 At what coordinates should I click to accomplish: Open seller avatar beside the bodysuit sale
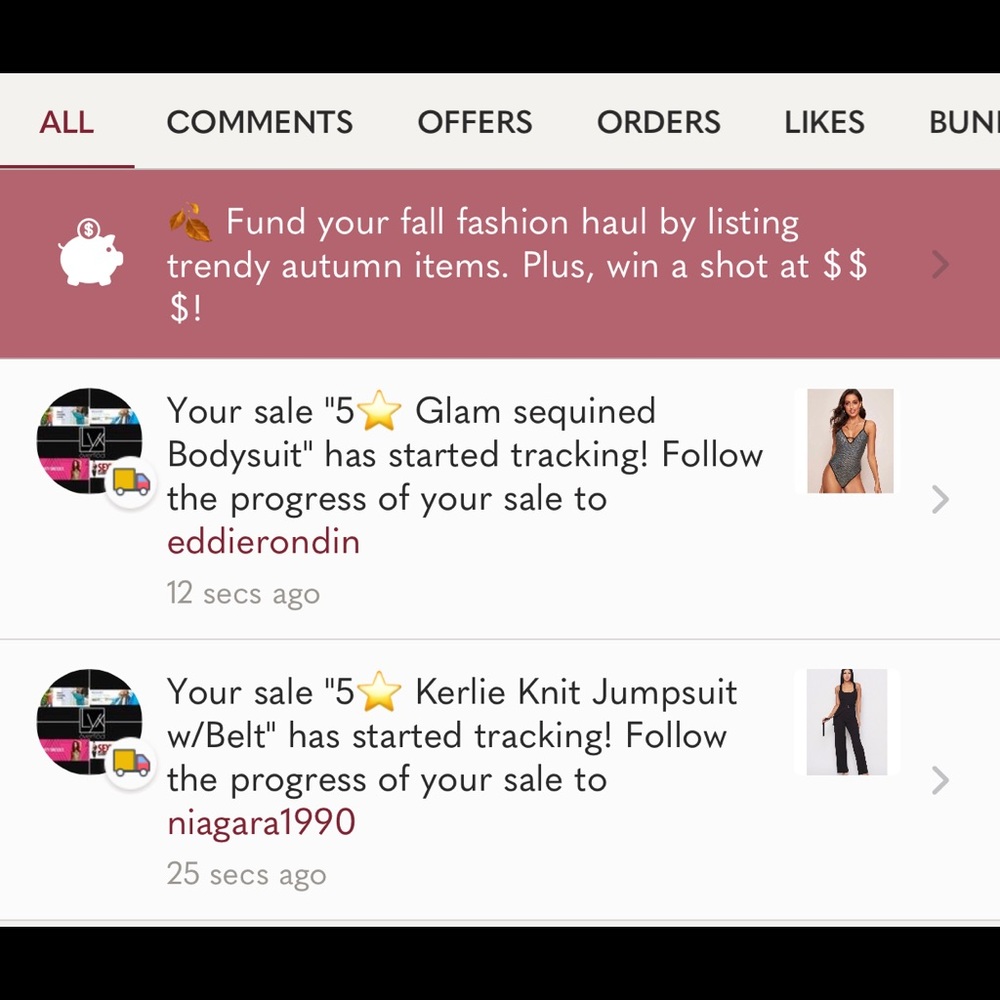(x=89, y=441)
